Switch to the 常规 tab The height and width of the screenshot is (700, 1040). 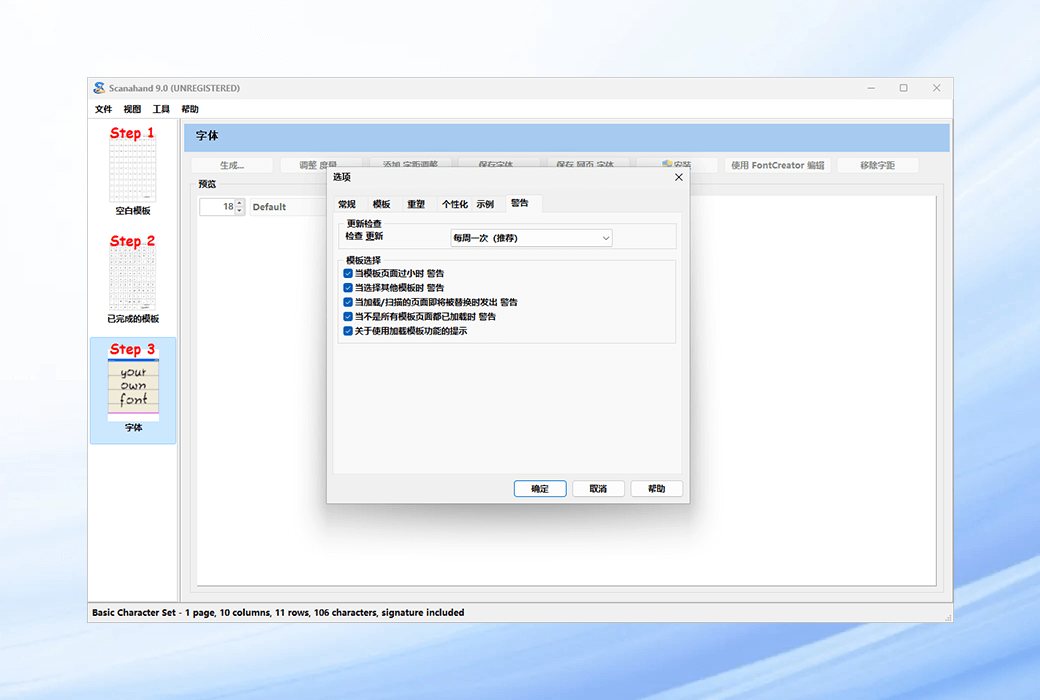point(347,204)
